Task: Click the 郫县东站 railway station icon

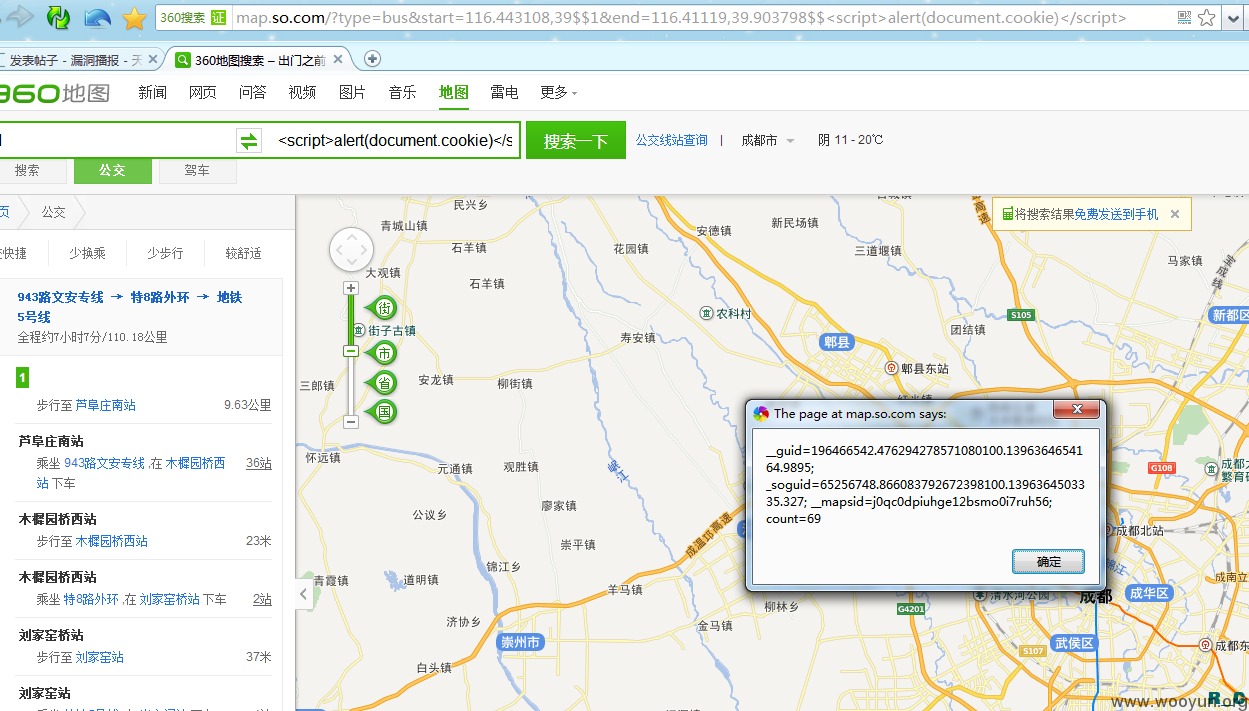Action: [x=891, y=368]
